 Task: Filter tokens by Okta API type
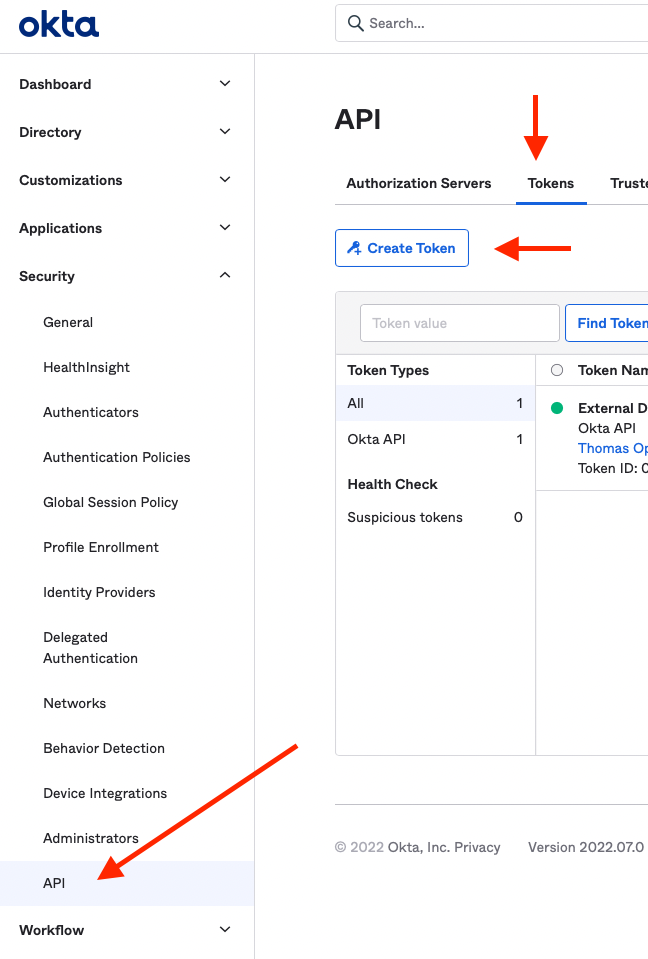pyautogui.click(x=376, y=439)
